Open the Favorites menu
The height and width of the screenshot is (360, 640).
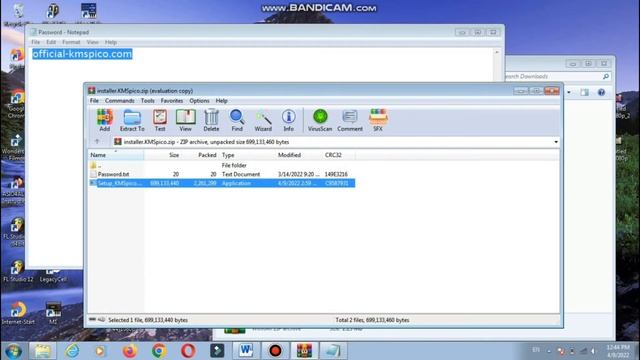coord(172,100)
